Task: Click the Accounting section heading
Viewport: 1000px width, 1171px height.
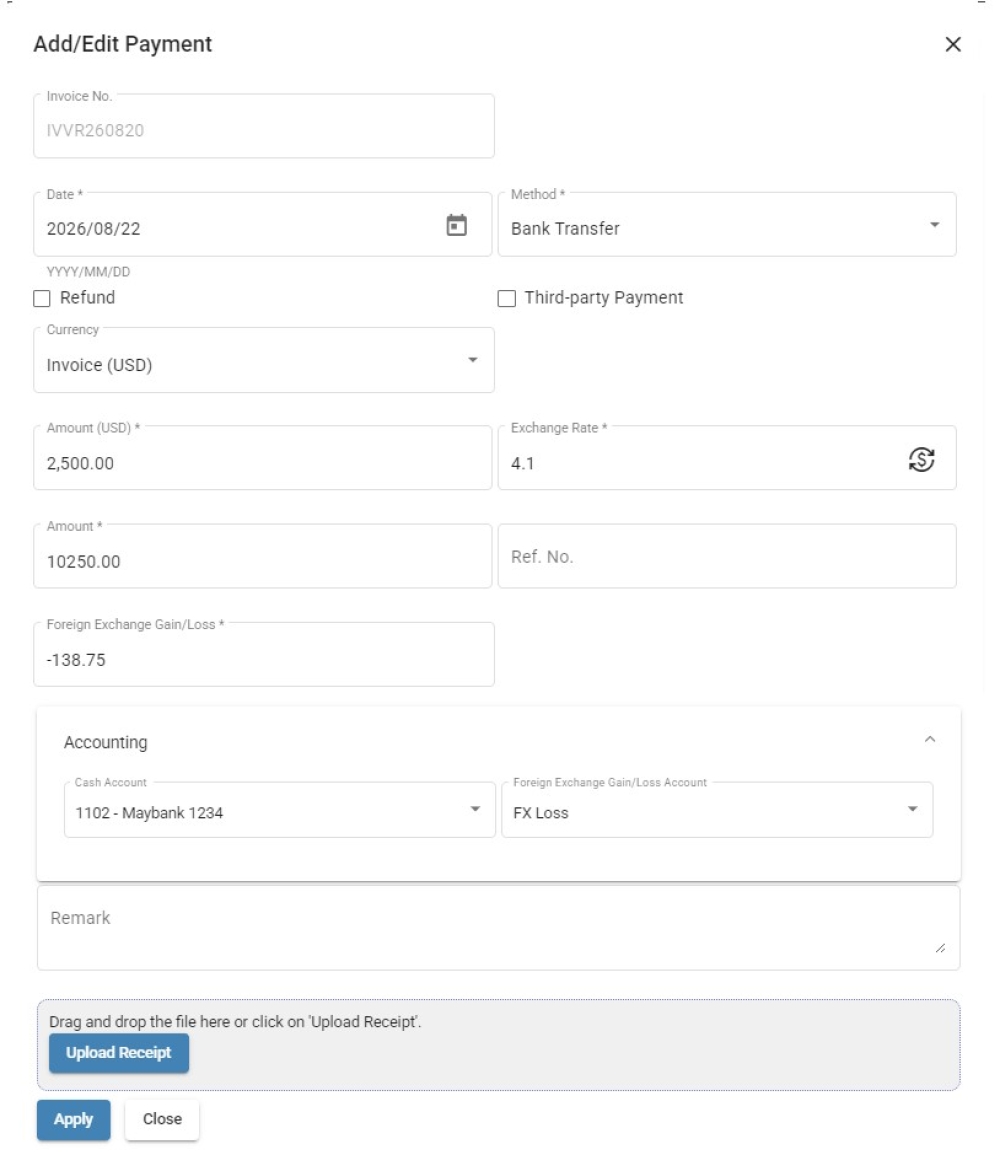Action: pos(105,742)
